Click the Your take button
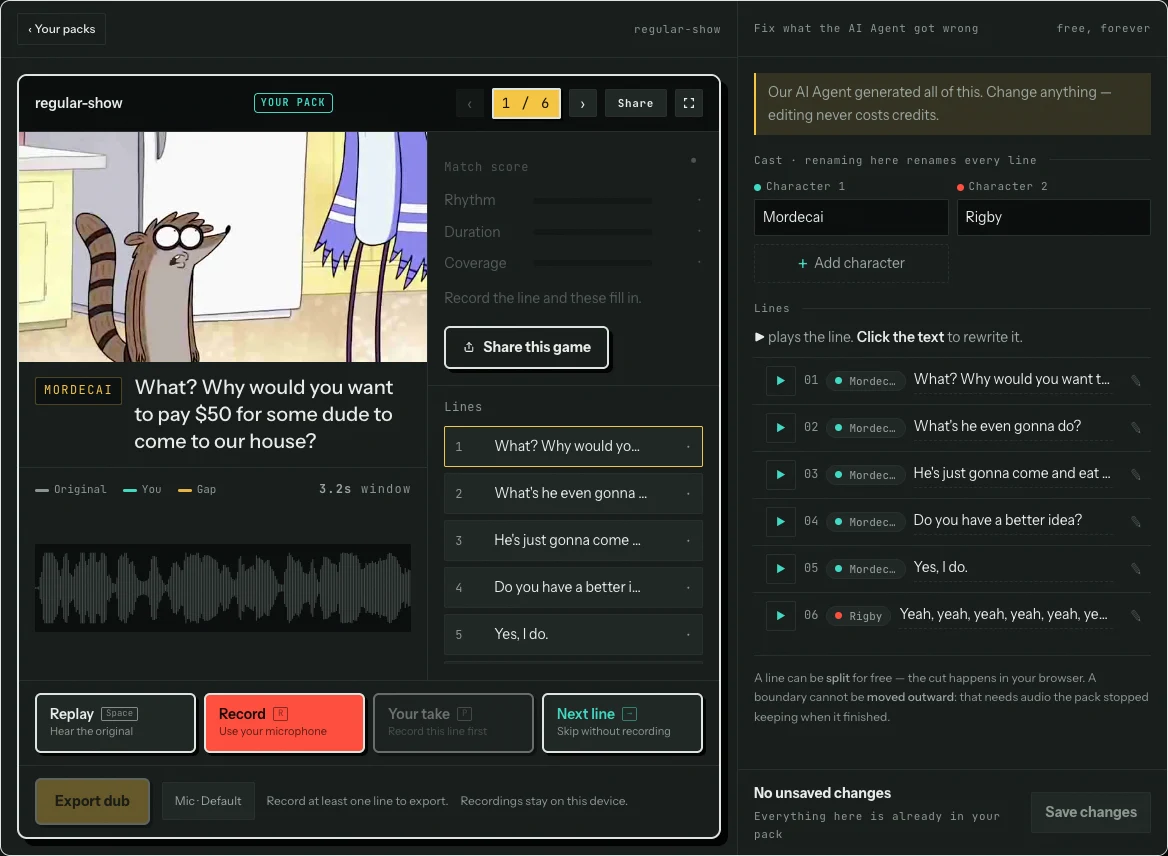 coord(454,723)
